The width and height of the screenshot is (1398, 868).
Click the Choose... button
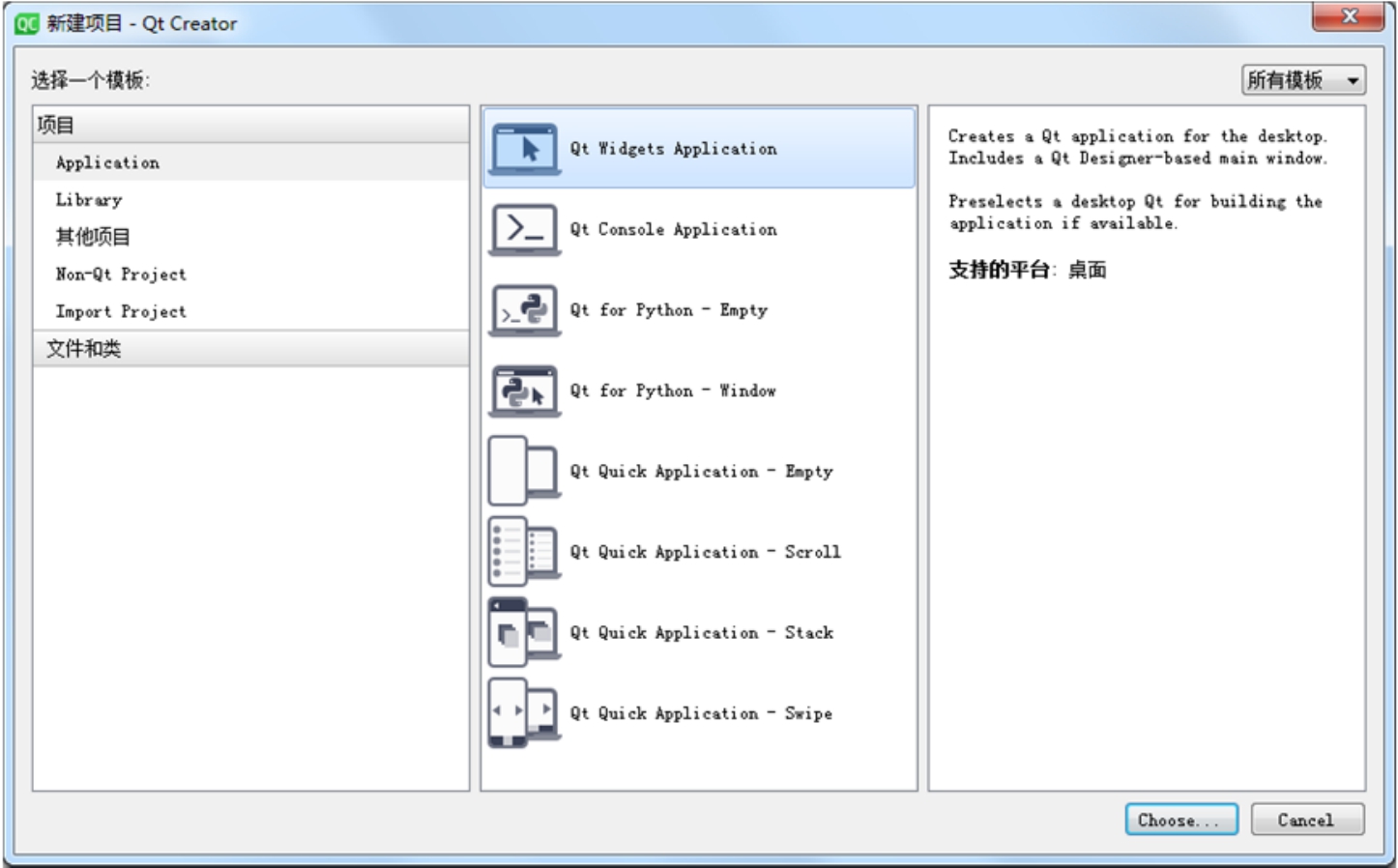1180,820
